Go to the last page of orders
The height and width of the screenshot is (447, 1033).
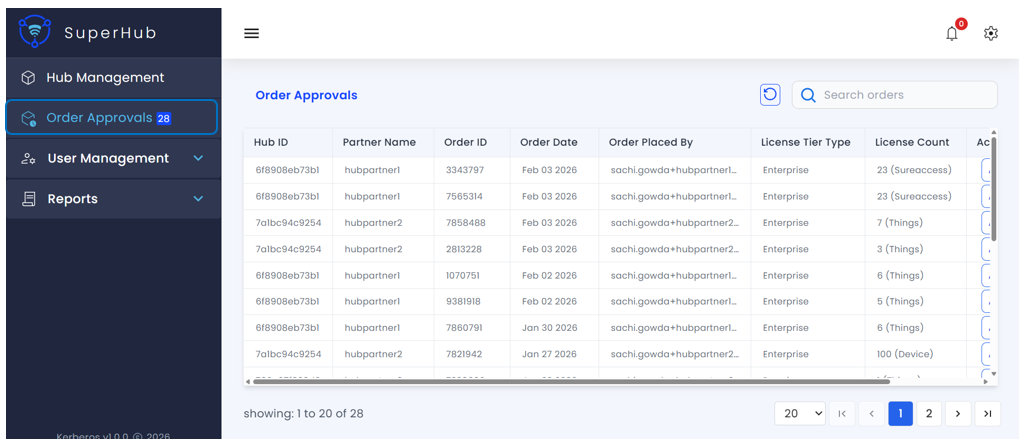tap(987, 414)
